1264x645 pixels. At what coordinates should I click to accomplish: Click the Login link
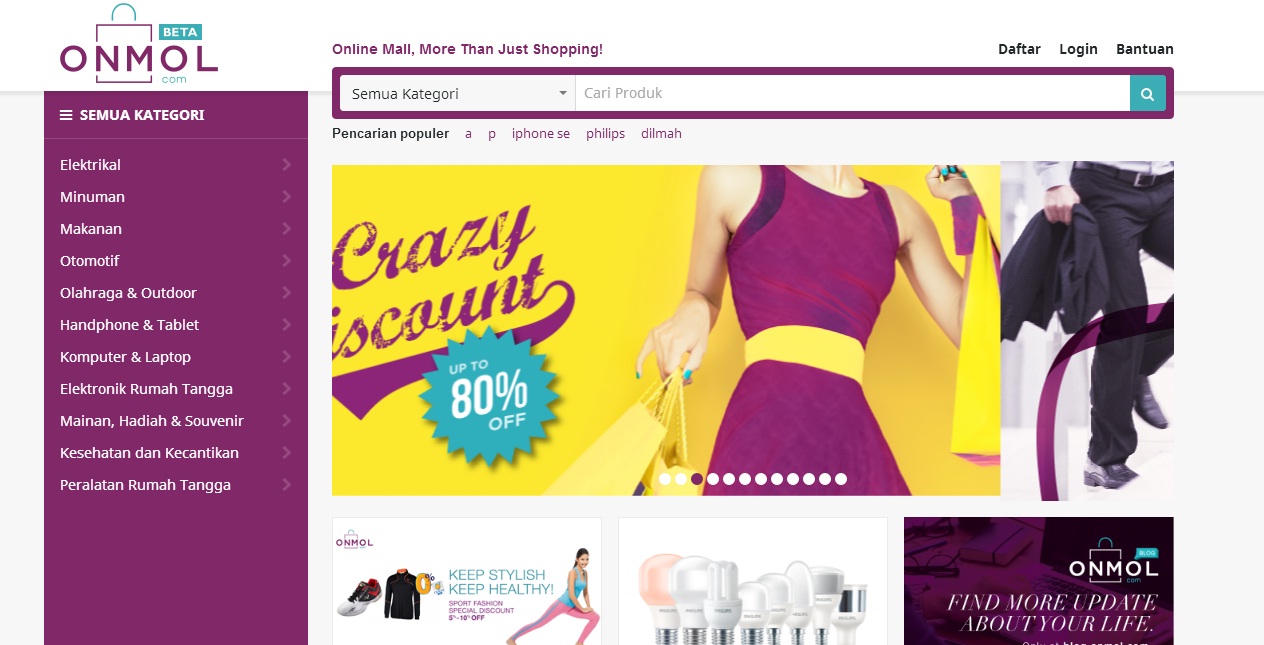[1078, 49]
